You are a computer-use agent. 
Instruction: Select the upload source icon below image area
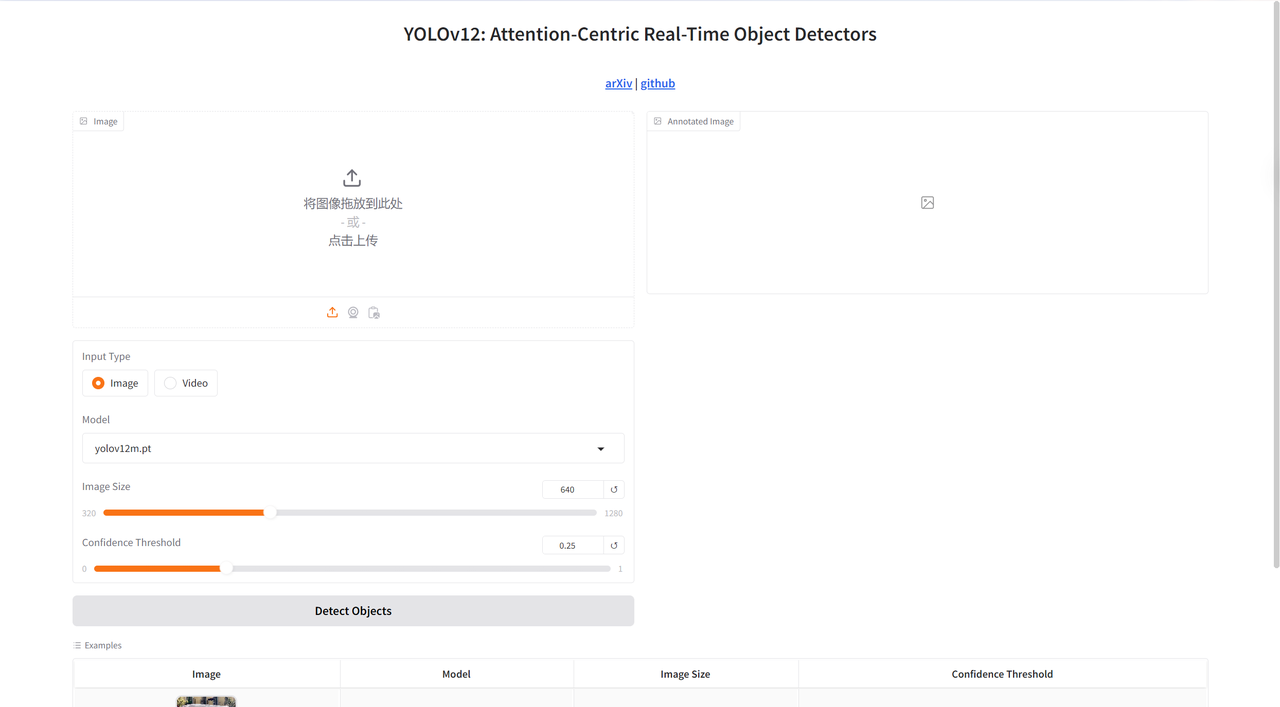pyautogui.click(x=332, y=313)
